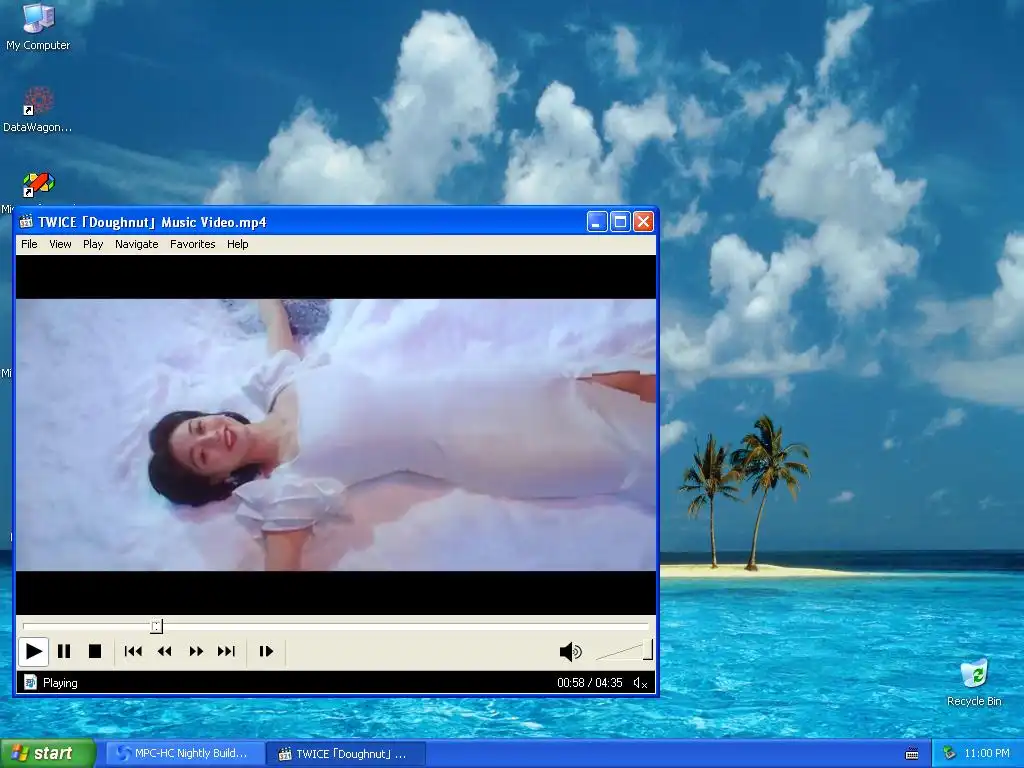Click the muted audio indicator in status bar
The height and width of the screenshot is (768, 1024).
641,683
